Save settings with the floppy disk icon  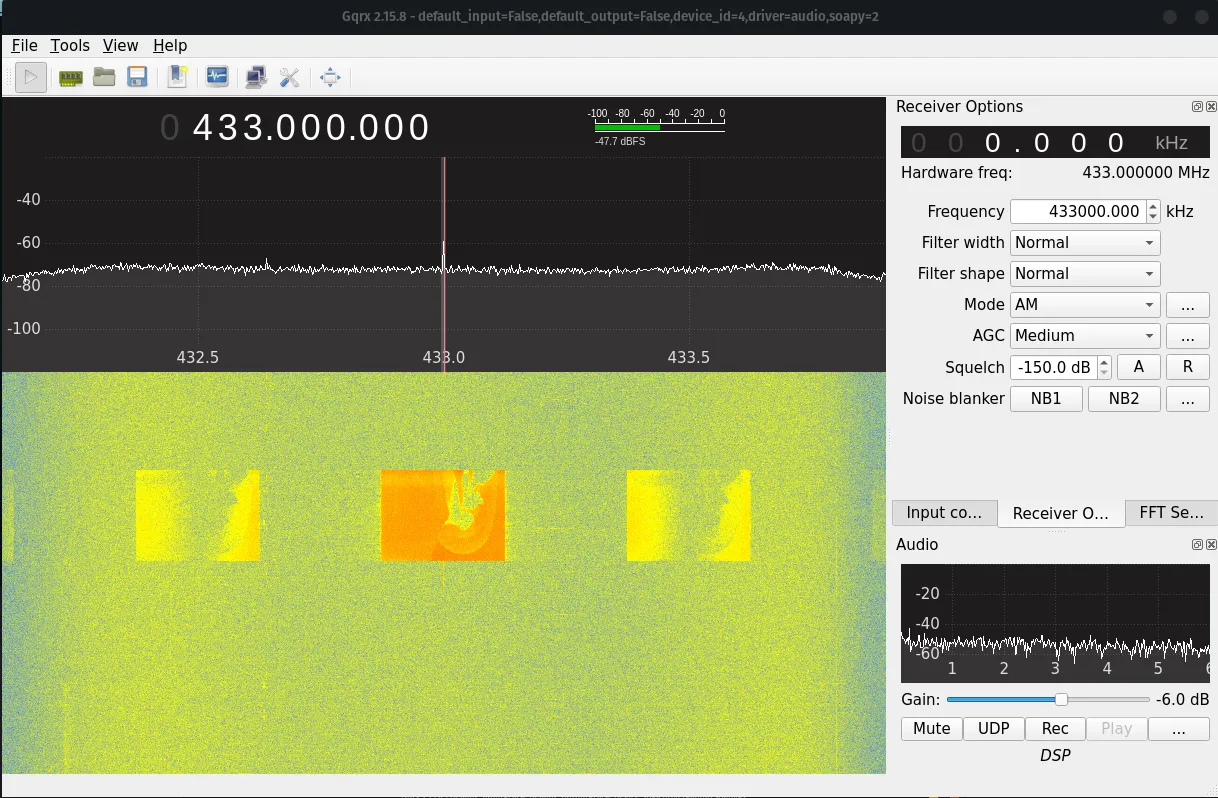click(137, 77)
